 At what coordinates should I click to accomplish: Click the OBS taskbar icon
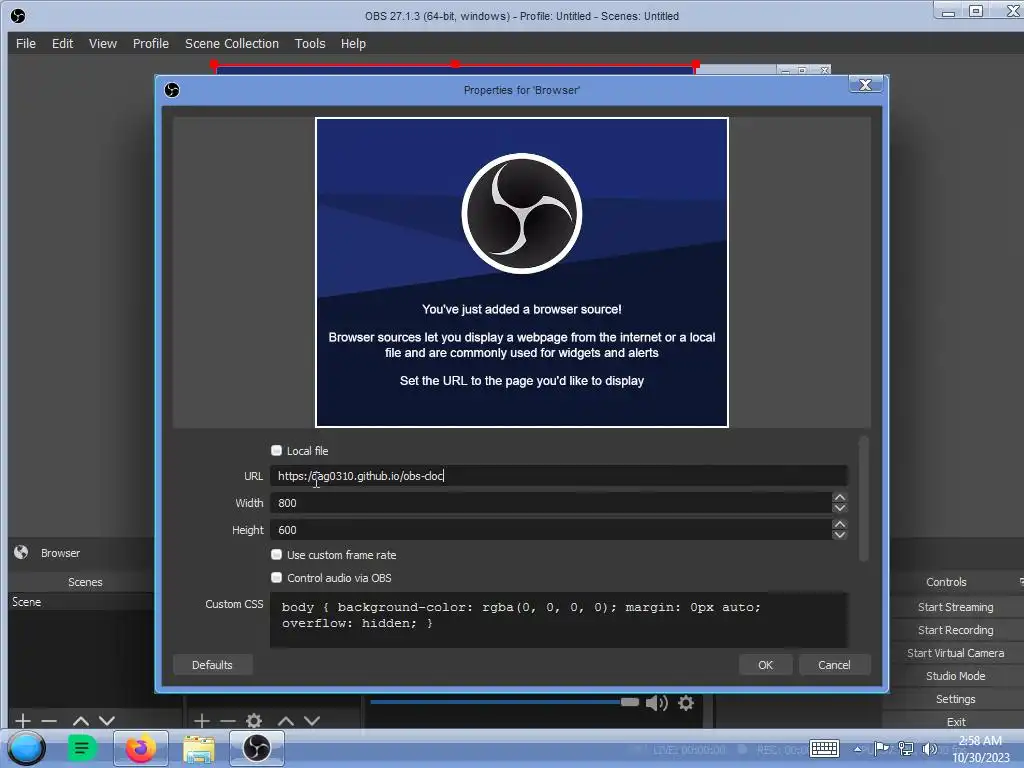[x=257, y=748]
